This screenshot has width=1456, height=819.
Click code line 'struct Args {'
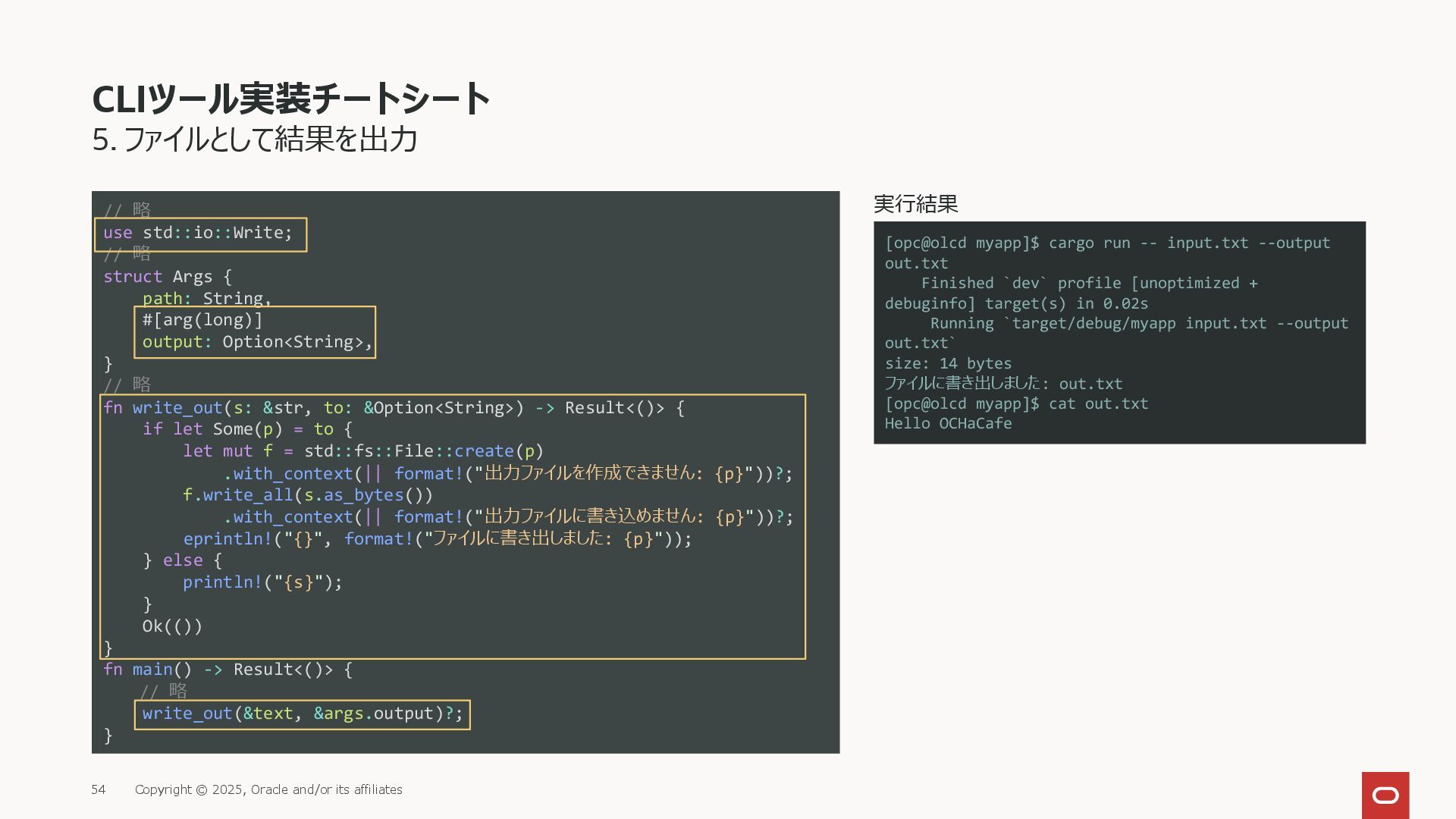168,277
